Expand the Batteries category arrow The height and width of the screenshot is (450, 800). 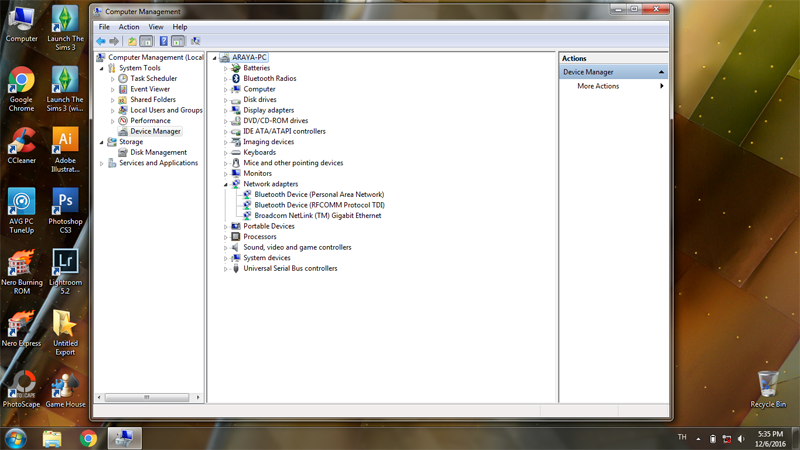coord(226,68)
